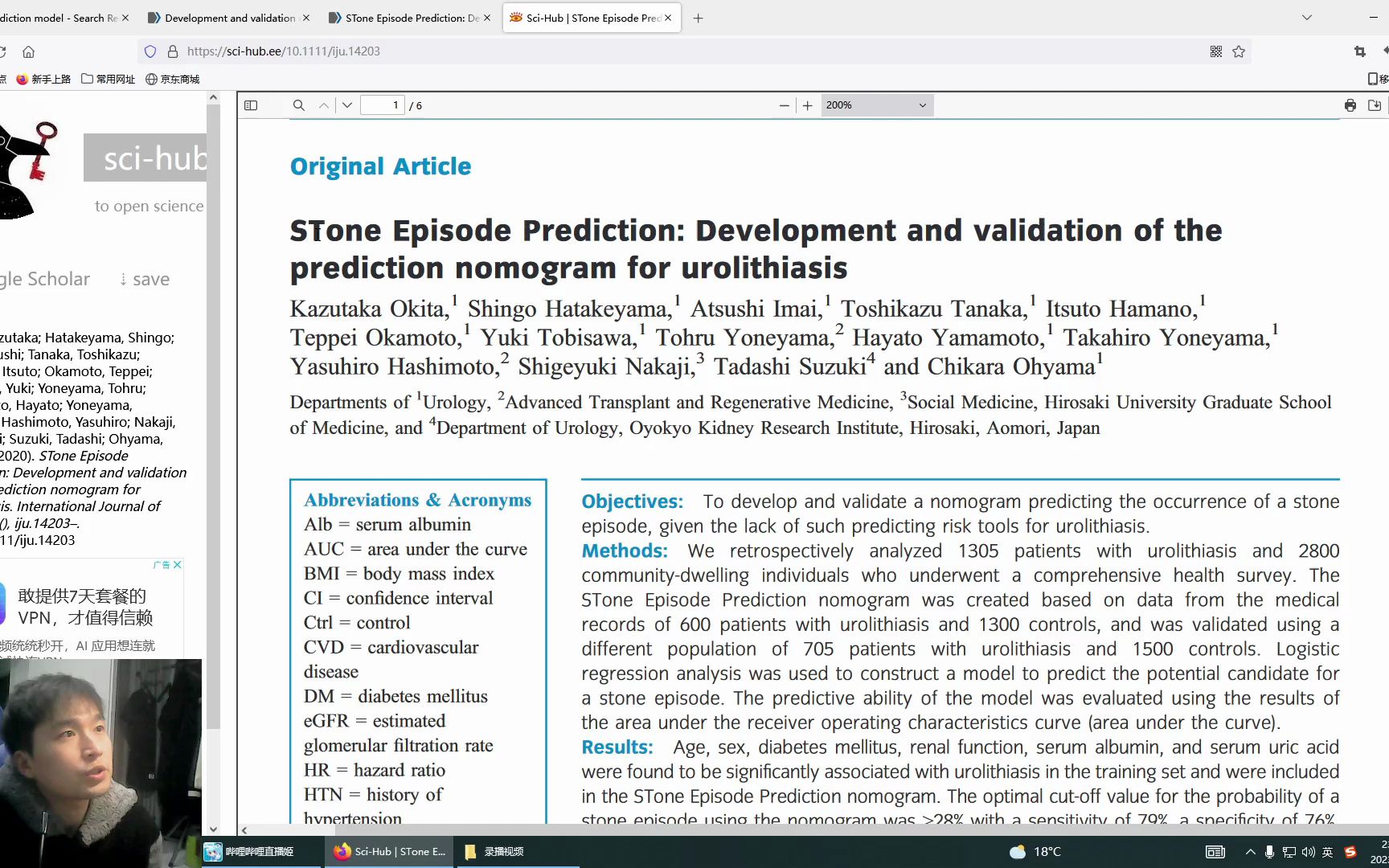Open a new browser tab
The height and width of the screenshot is (868, 1389).
click(698, 18)
